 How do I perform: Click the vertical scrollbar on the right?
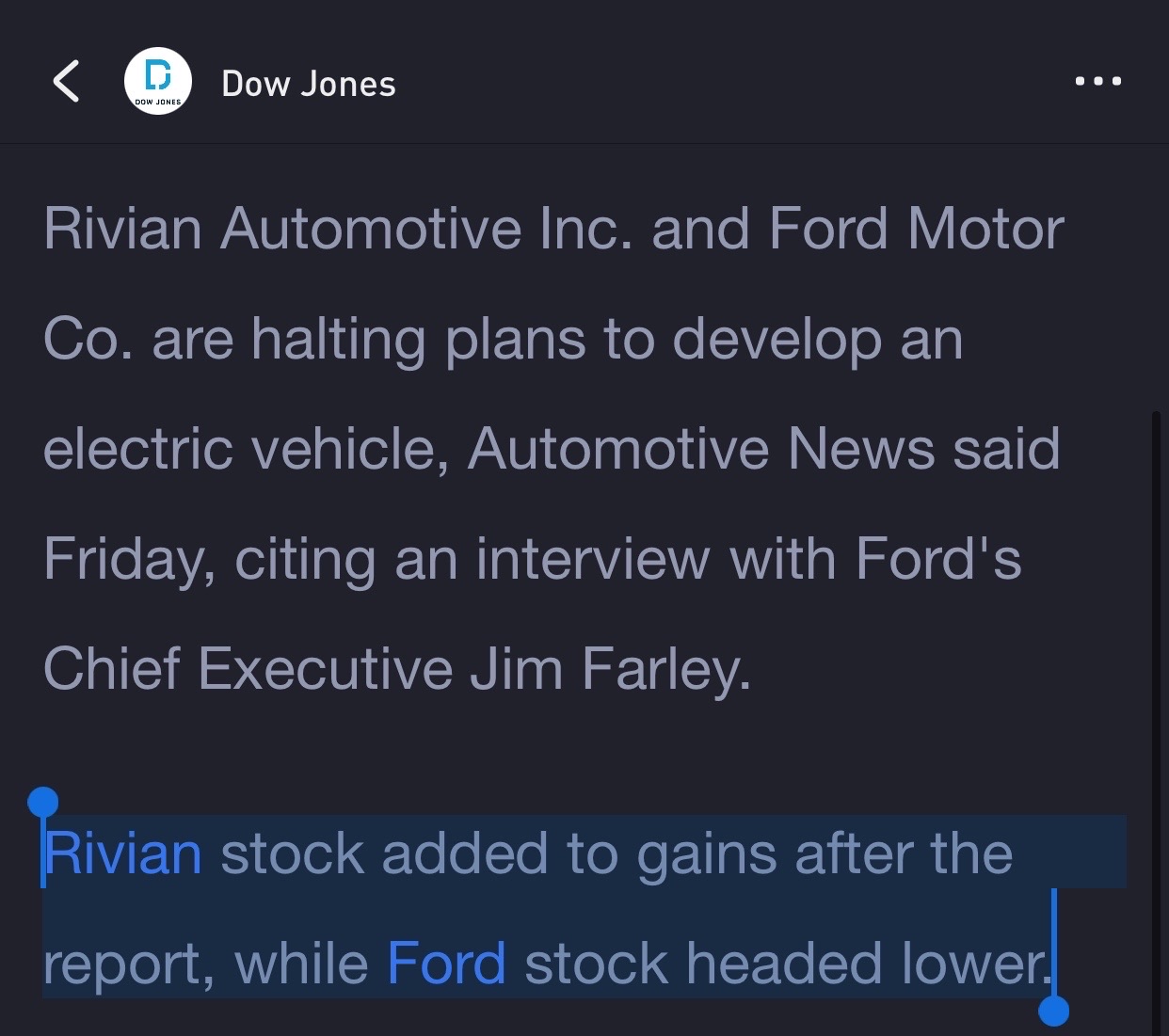1156,715
